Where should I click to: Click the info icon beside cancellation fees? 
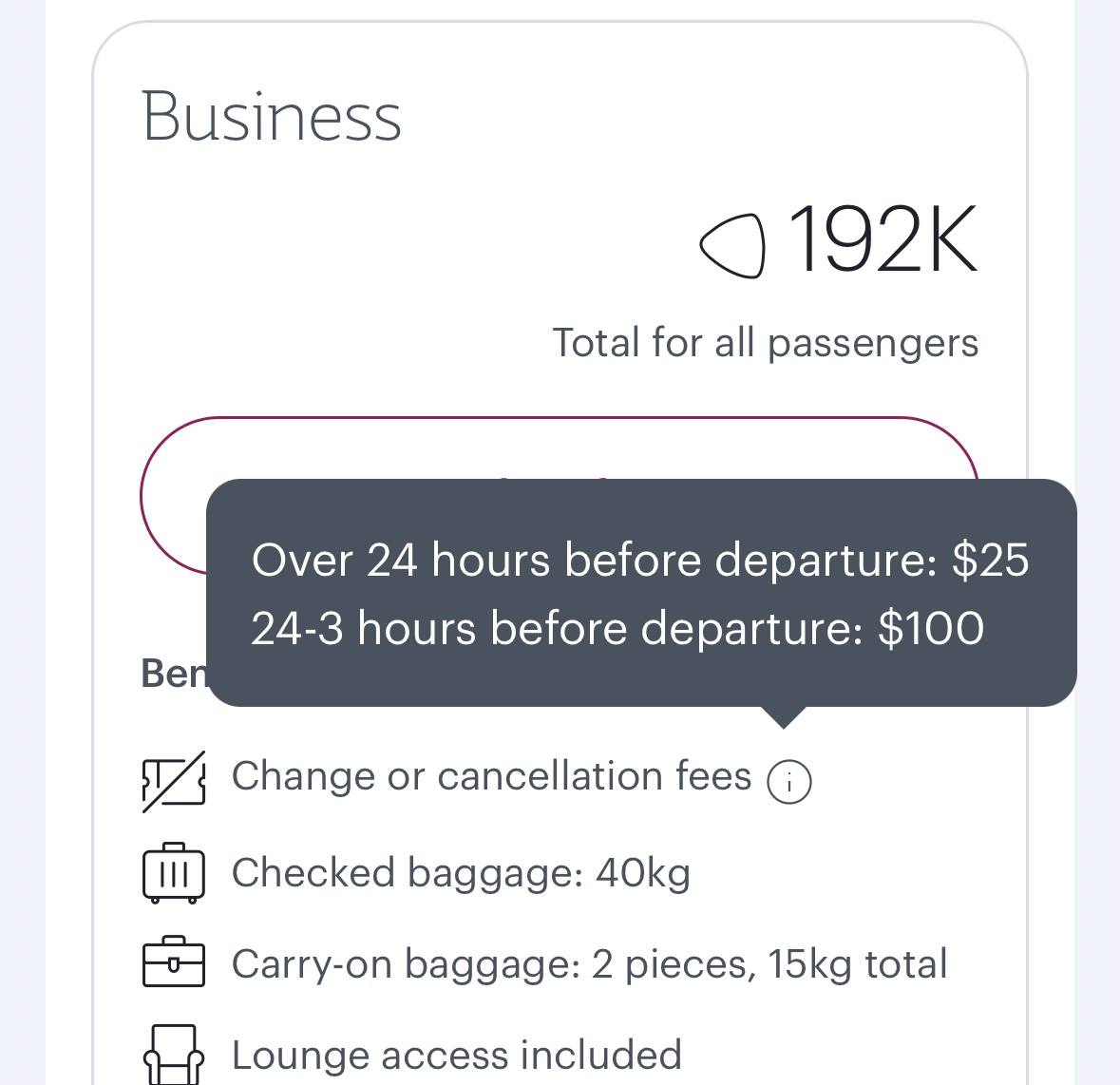(x=788, y=783)
